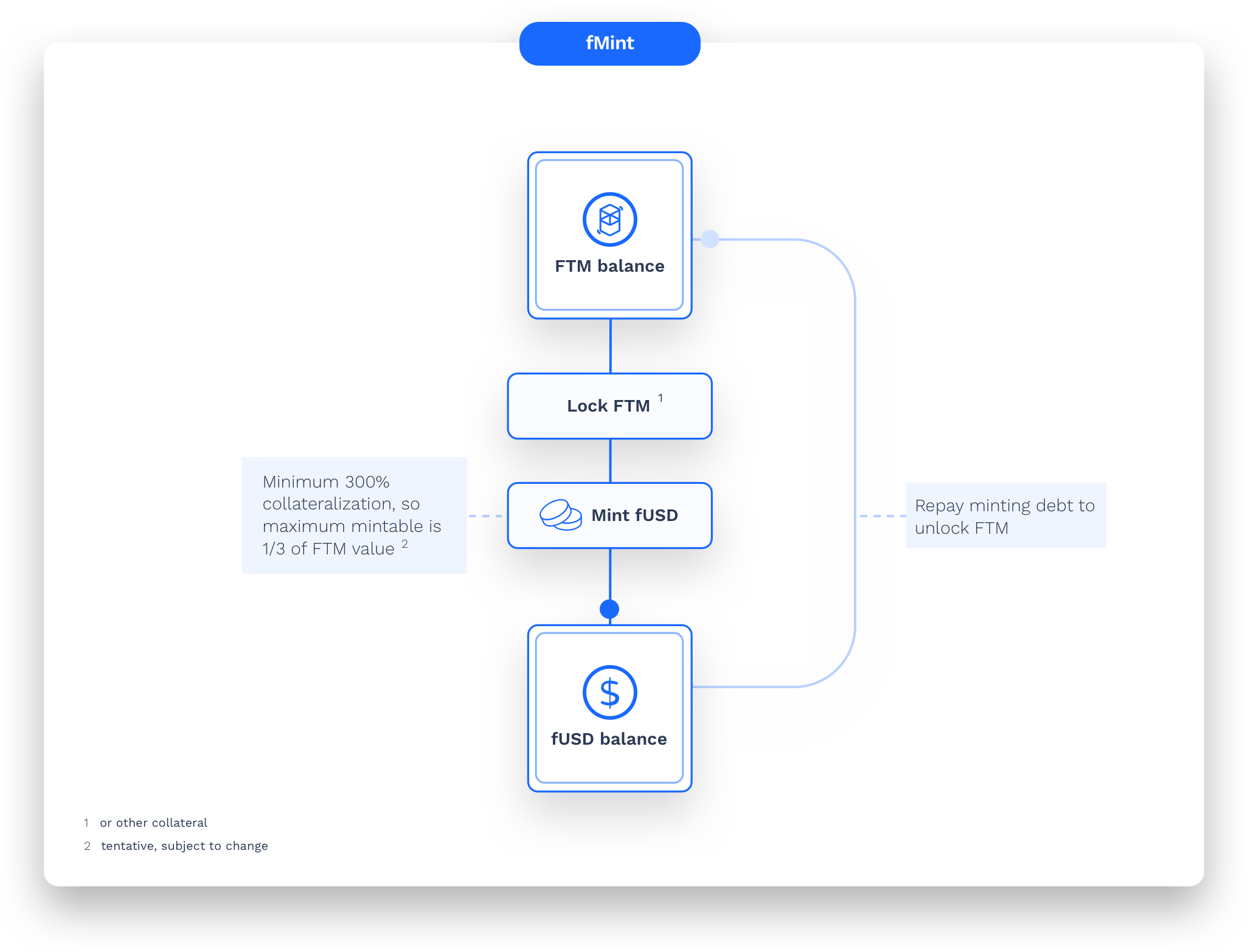Open the Repay minting debt annotation
This screenshot has width=1248, height=952.
[x=1005, y=516]
